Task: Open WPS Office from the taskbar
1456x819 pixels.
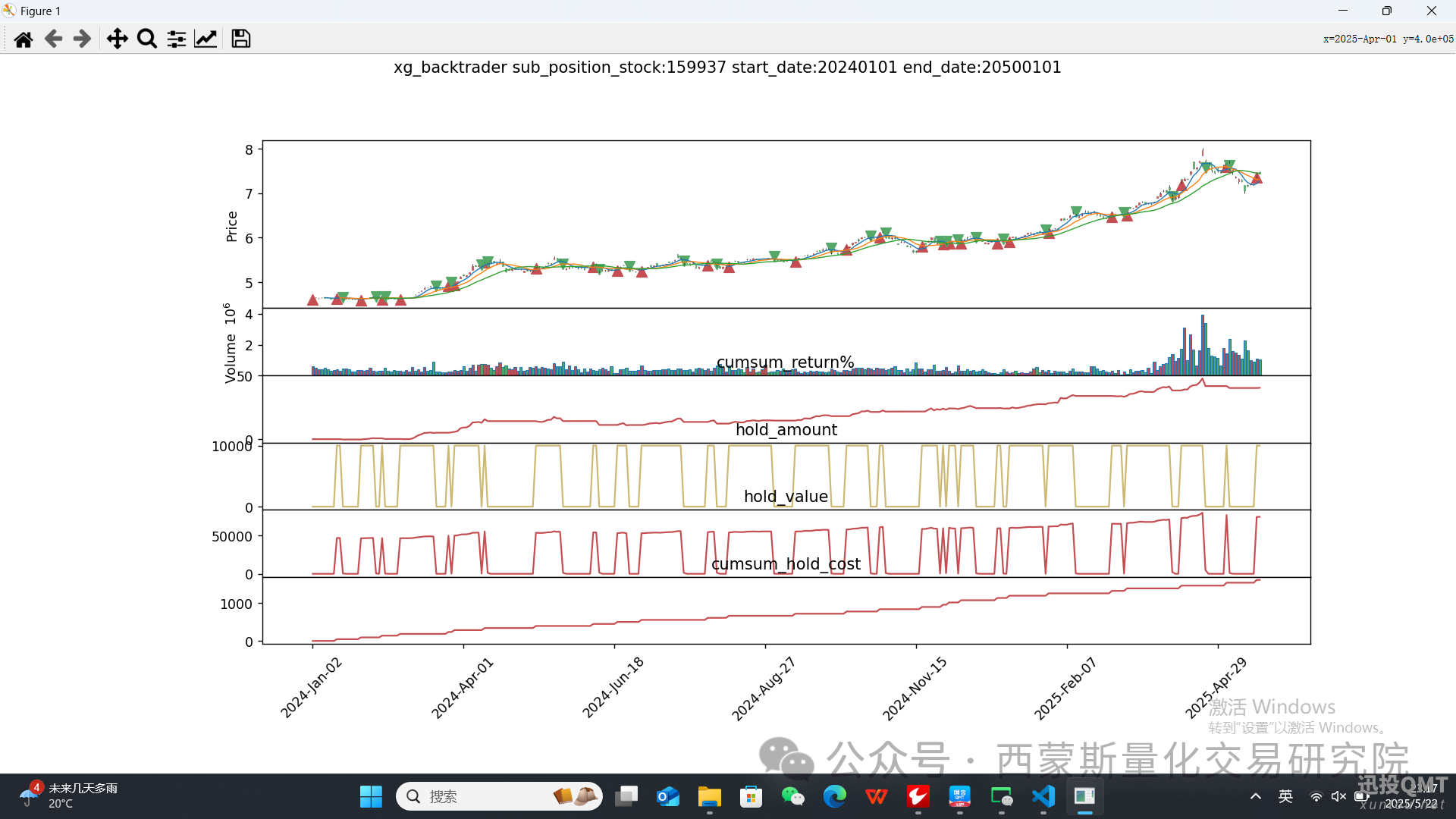Action: [877, 796]
